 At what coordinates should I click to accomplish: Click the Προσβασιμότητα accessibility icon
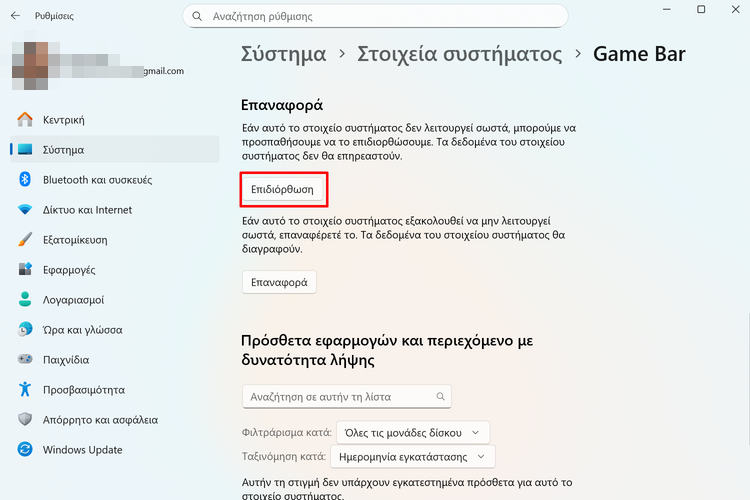pos(26,390)
